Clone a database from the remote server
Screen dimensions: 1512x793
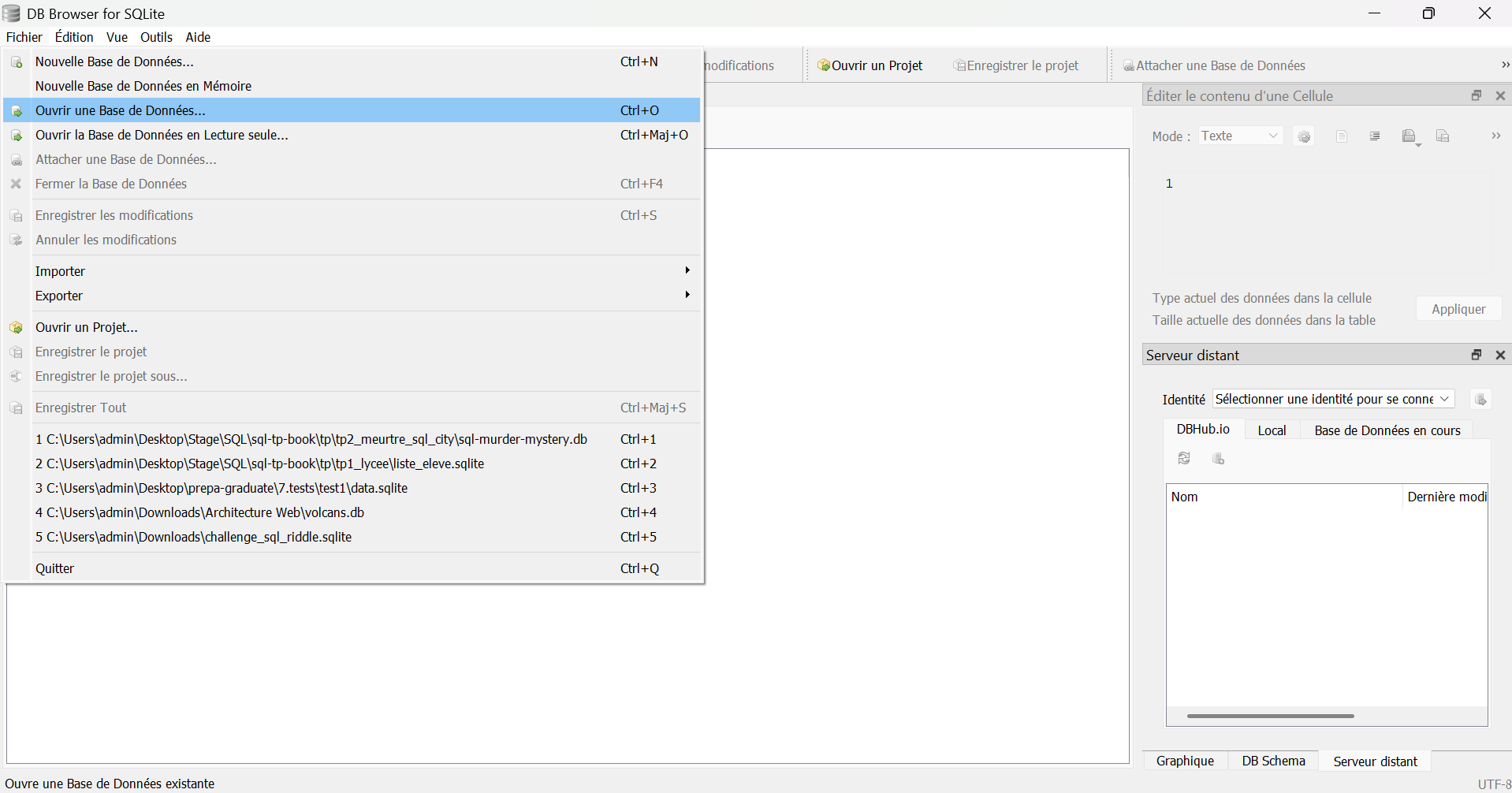1219,458
